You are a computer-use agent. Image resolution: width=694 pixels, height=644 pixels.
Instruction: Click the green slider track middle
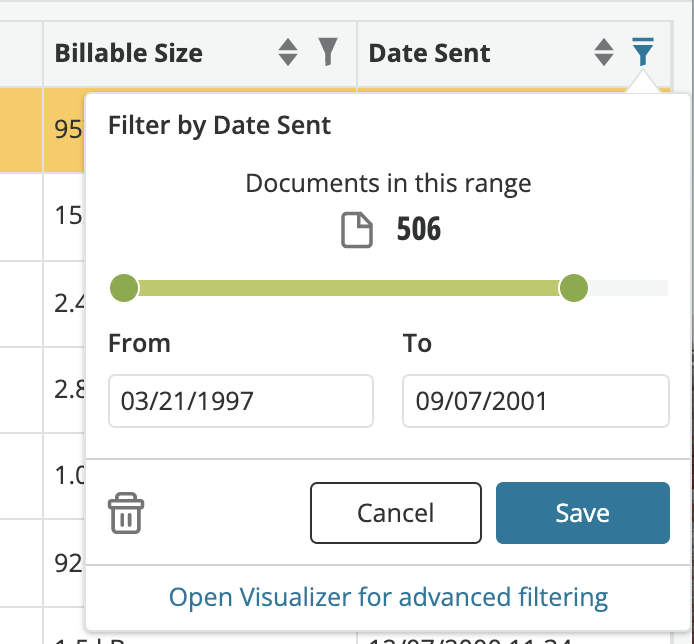(x=349, y=288)
